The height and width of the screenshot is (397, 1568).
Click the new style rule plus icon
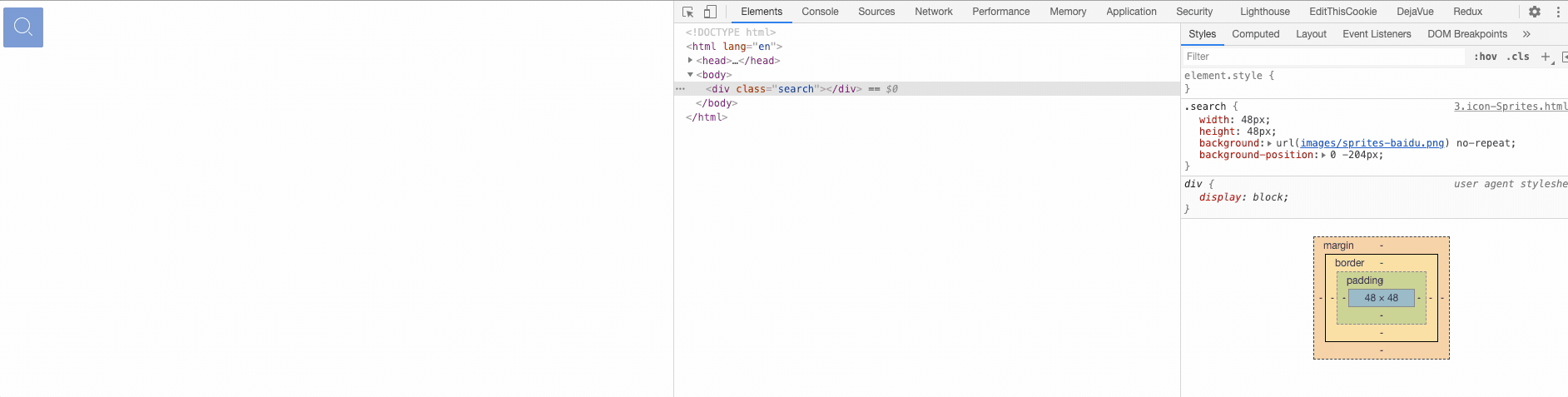1546,57
